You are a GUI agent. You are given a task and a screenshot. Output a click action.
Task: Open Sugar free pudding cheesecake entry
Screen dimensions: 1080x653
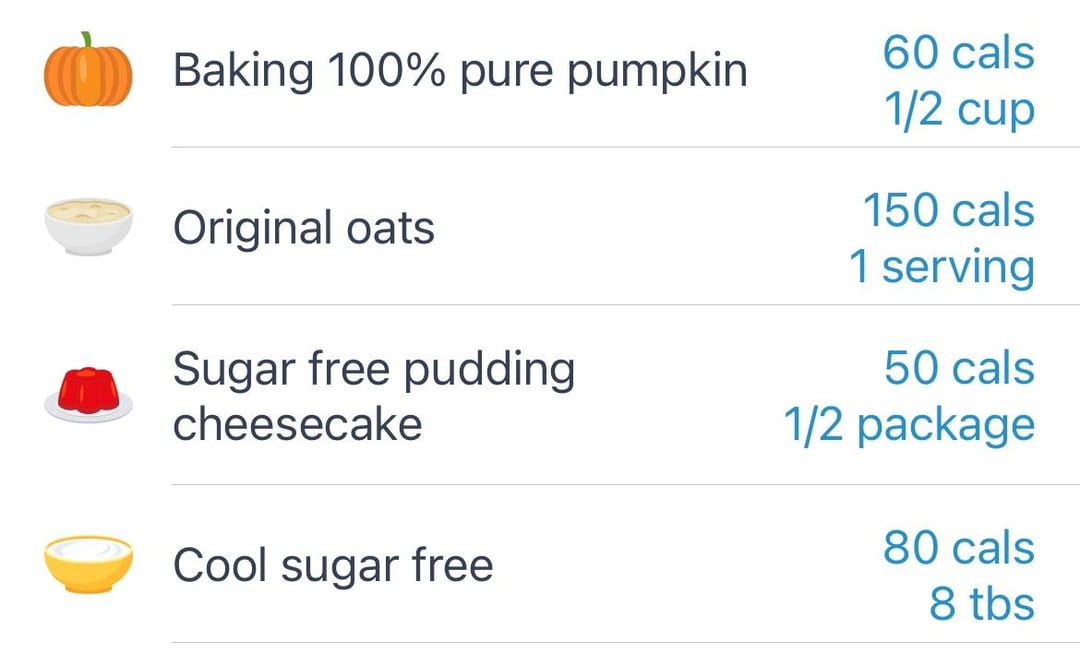[x=540, y=395]
